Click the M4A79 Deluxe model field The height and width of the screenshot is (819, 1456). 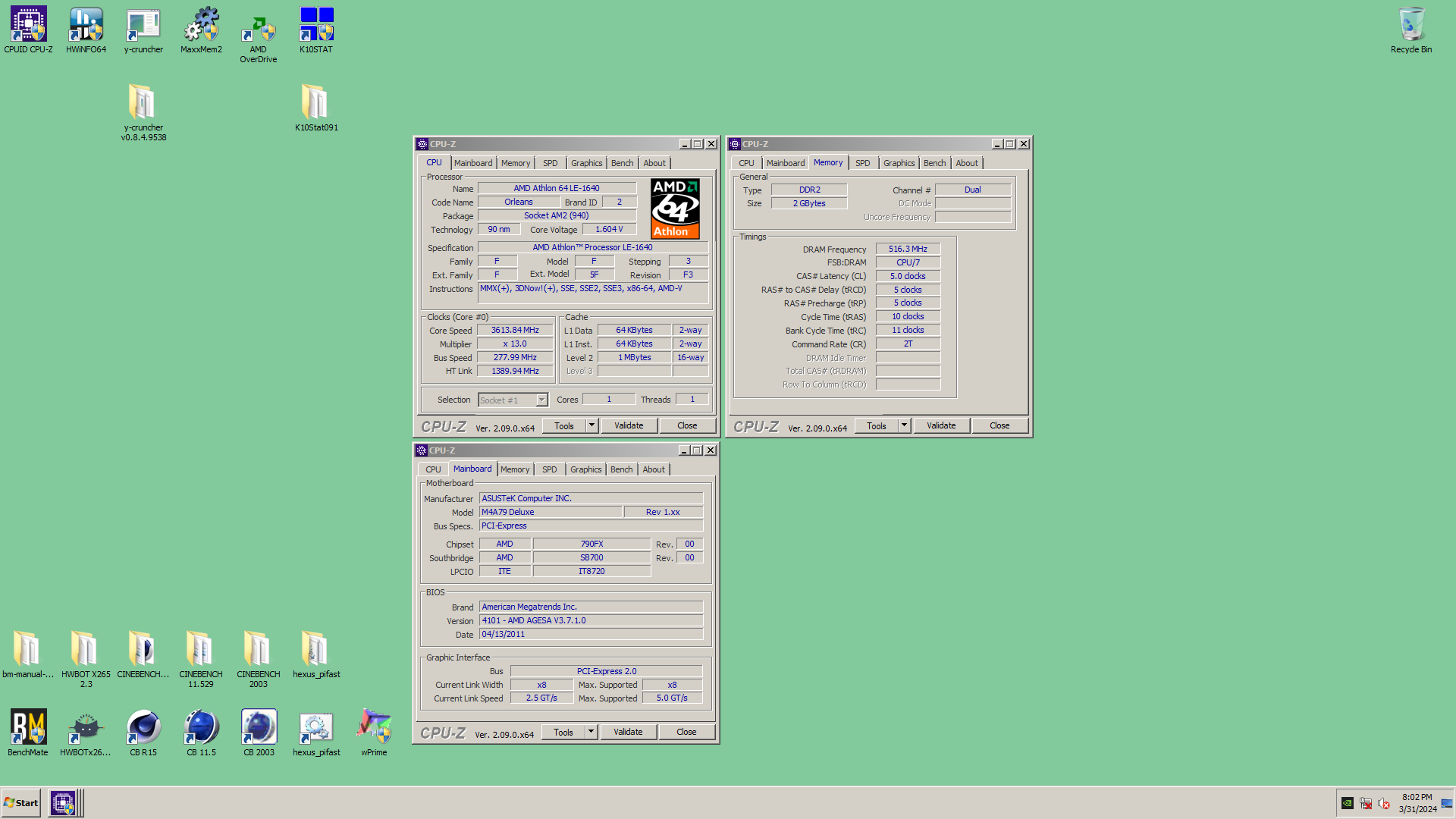click(551, 512)
